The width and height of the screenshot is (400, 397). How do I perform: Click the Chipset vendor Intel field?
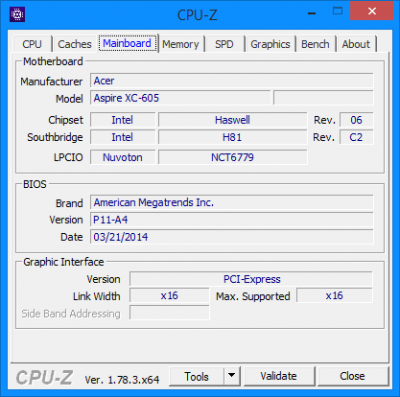[x=123, y=120]
